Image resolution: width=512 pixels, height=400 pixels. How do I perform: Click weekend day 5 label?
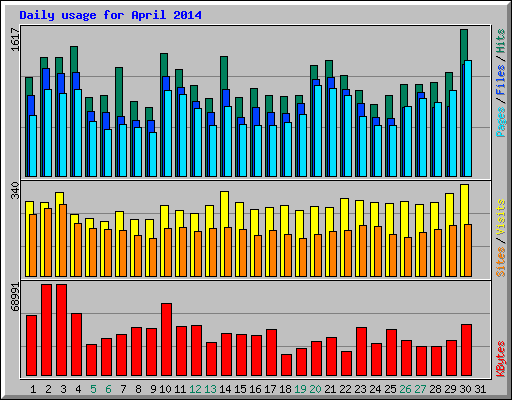[93, 389]
